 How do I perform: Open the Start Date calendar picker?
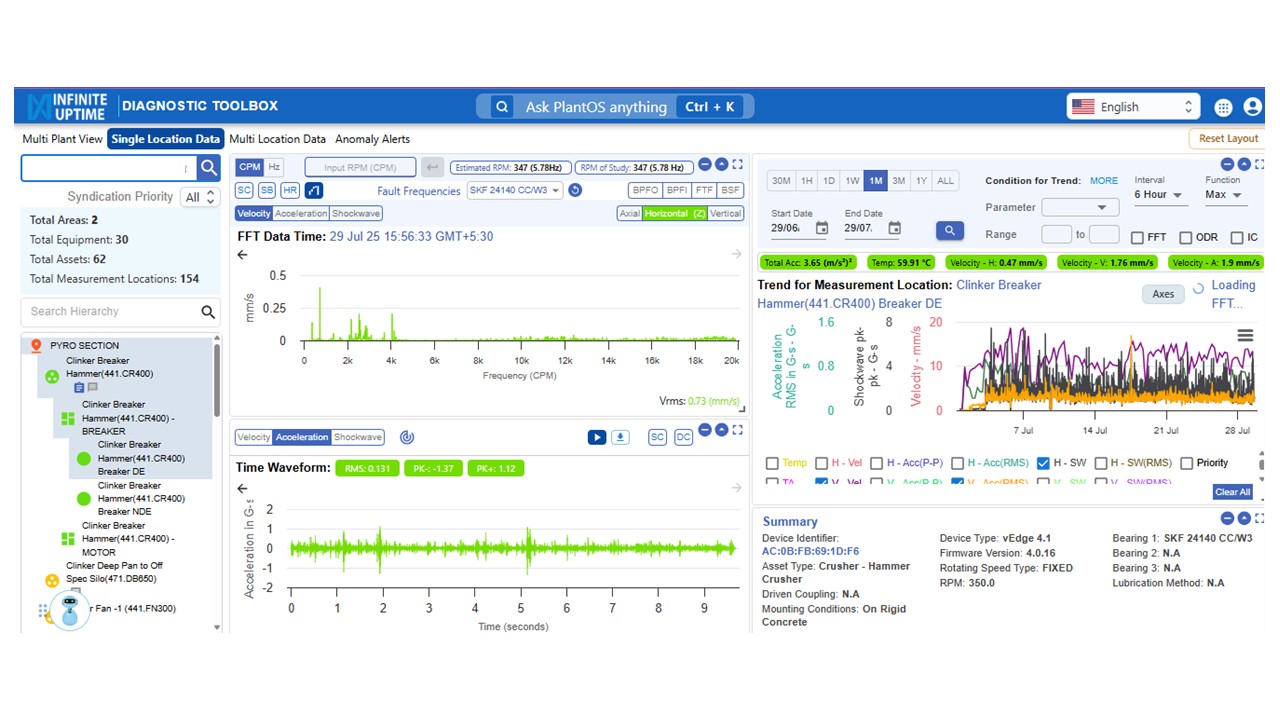[x=821, y=229]
